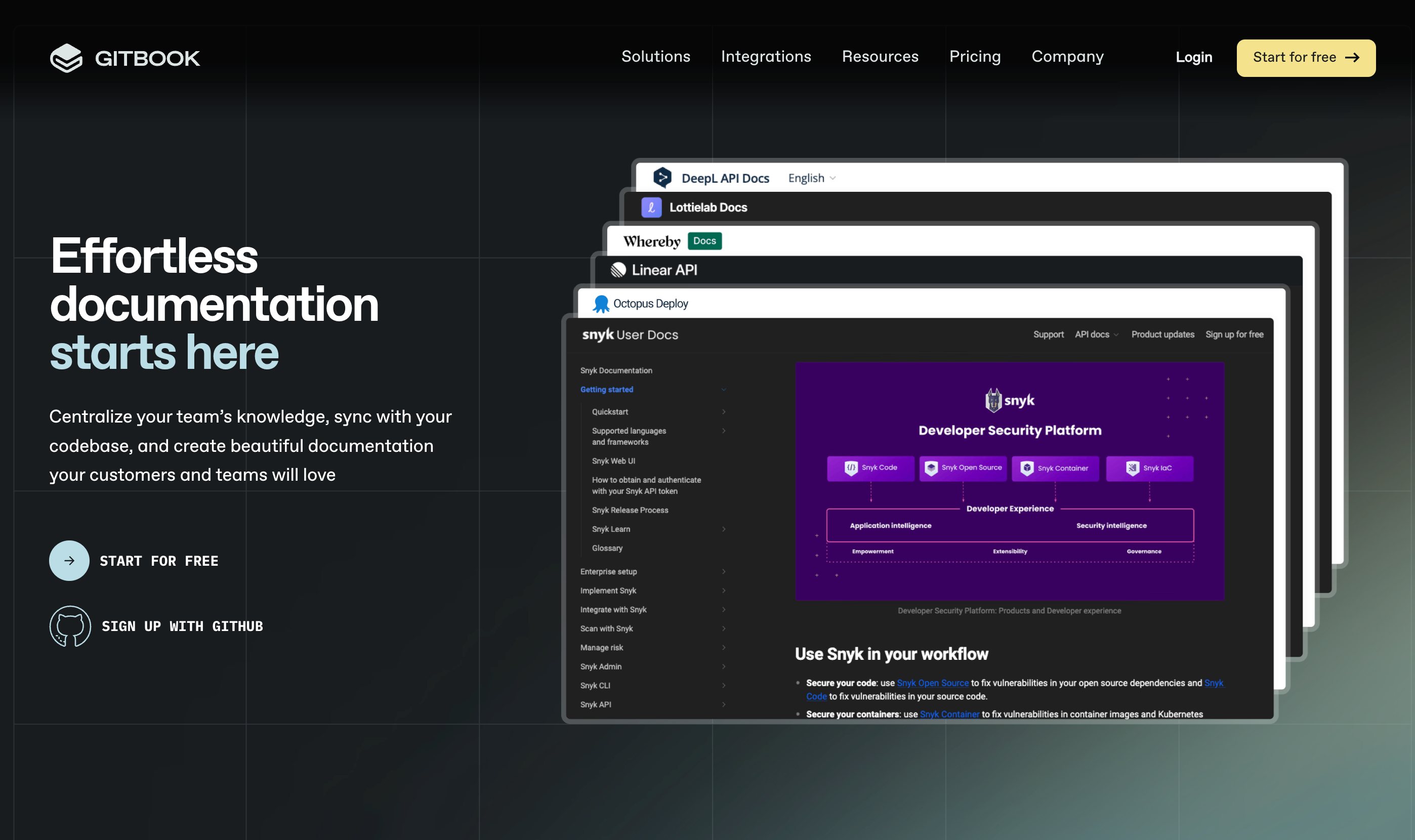Screen dimensions: 1415x840
Task: Open Snyk Release Process page
Action: point(630,511)
